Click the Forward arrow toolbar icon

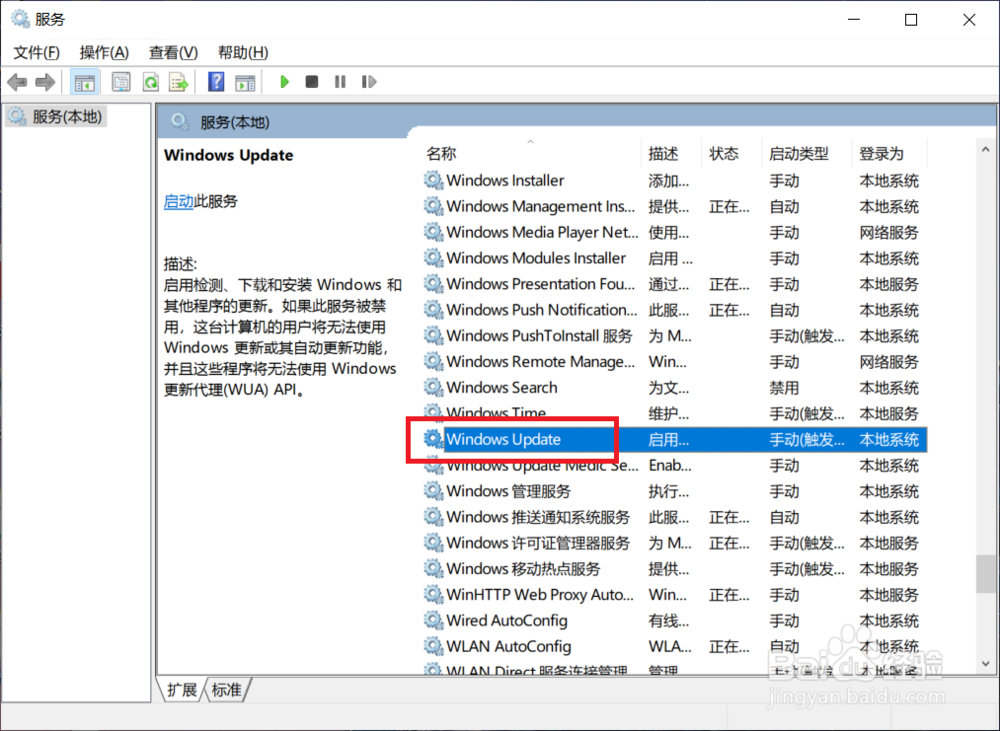(x=45, y=82)
